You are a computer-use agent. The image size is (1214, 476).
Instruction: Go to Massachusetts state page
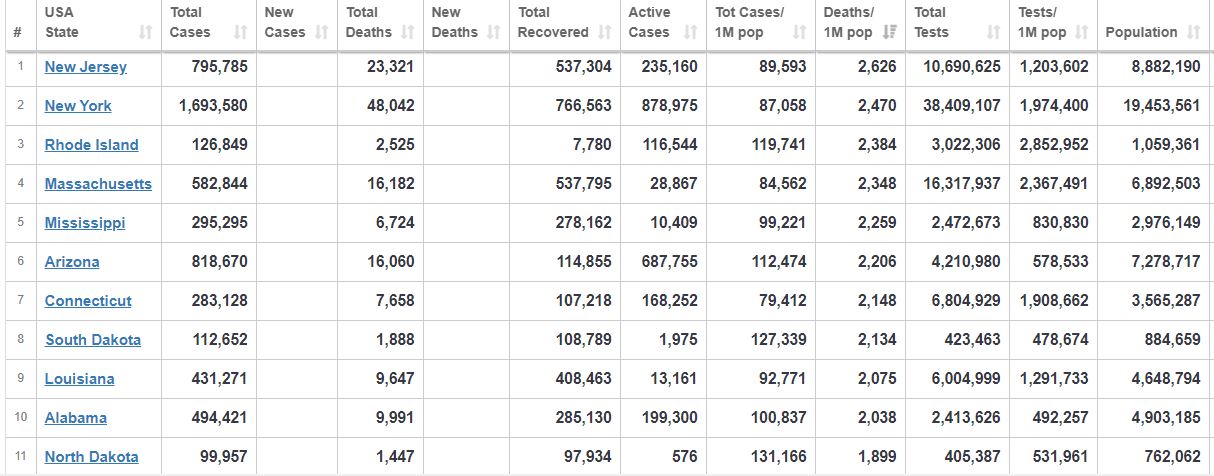98,184
